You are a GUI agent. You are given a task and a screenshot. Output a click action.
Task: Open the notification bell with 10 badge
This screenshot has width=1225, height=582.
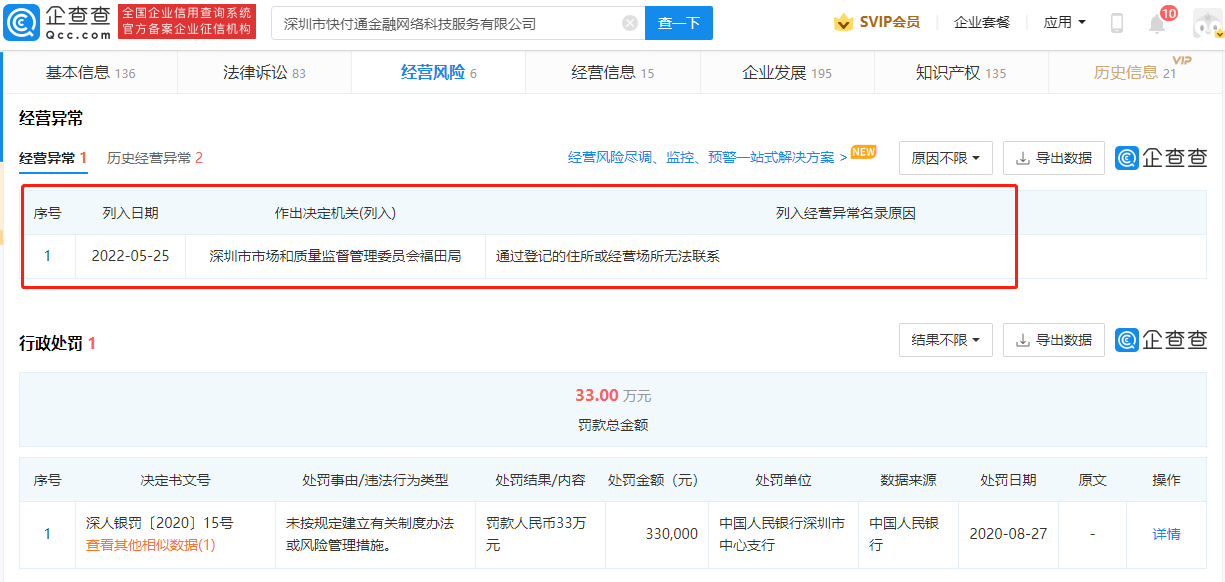(1157, 23)
